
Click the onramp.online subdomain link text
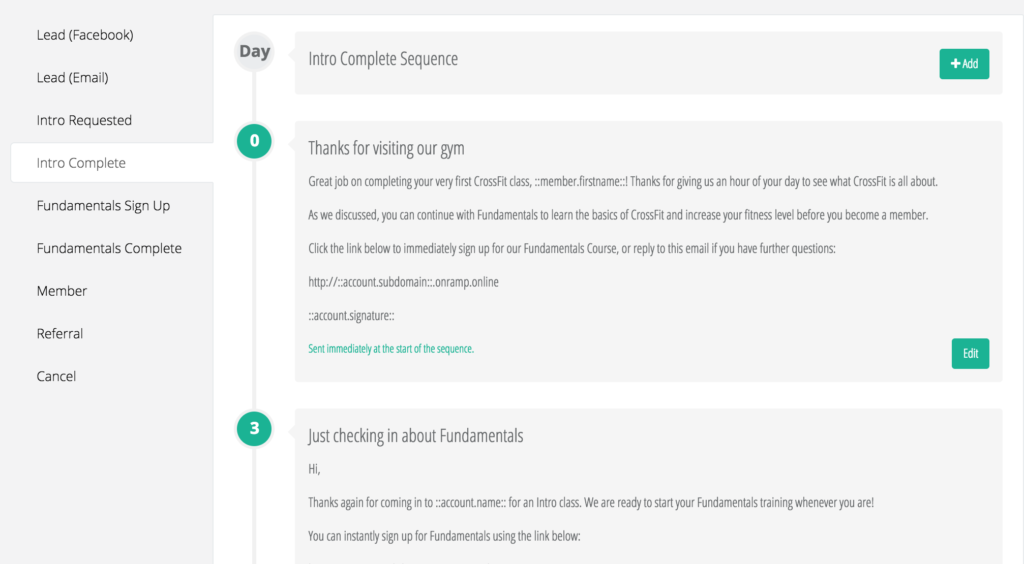(403, 282)
